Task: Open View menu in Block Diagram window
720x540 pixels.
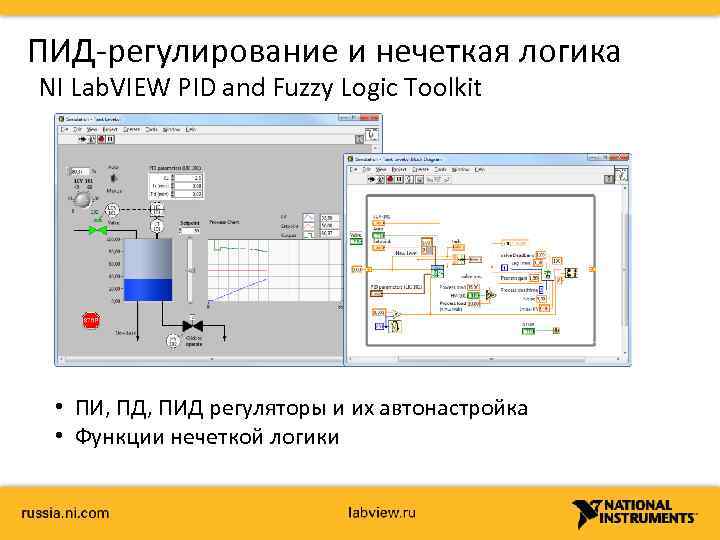Action: tap(381, 169)
